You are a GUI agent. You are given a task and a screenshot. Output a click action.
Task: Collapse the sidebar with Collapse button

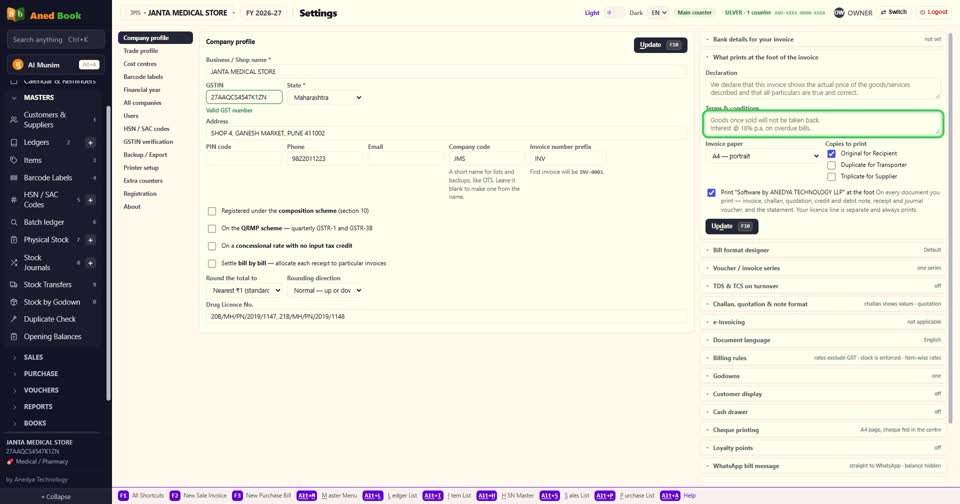tap(56, 497)
